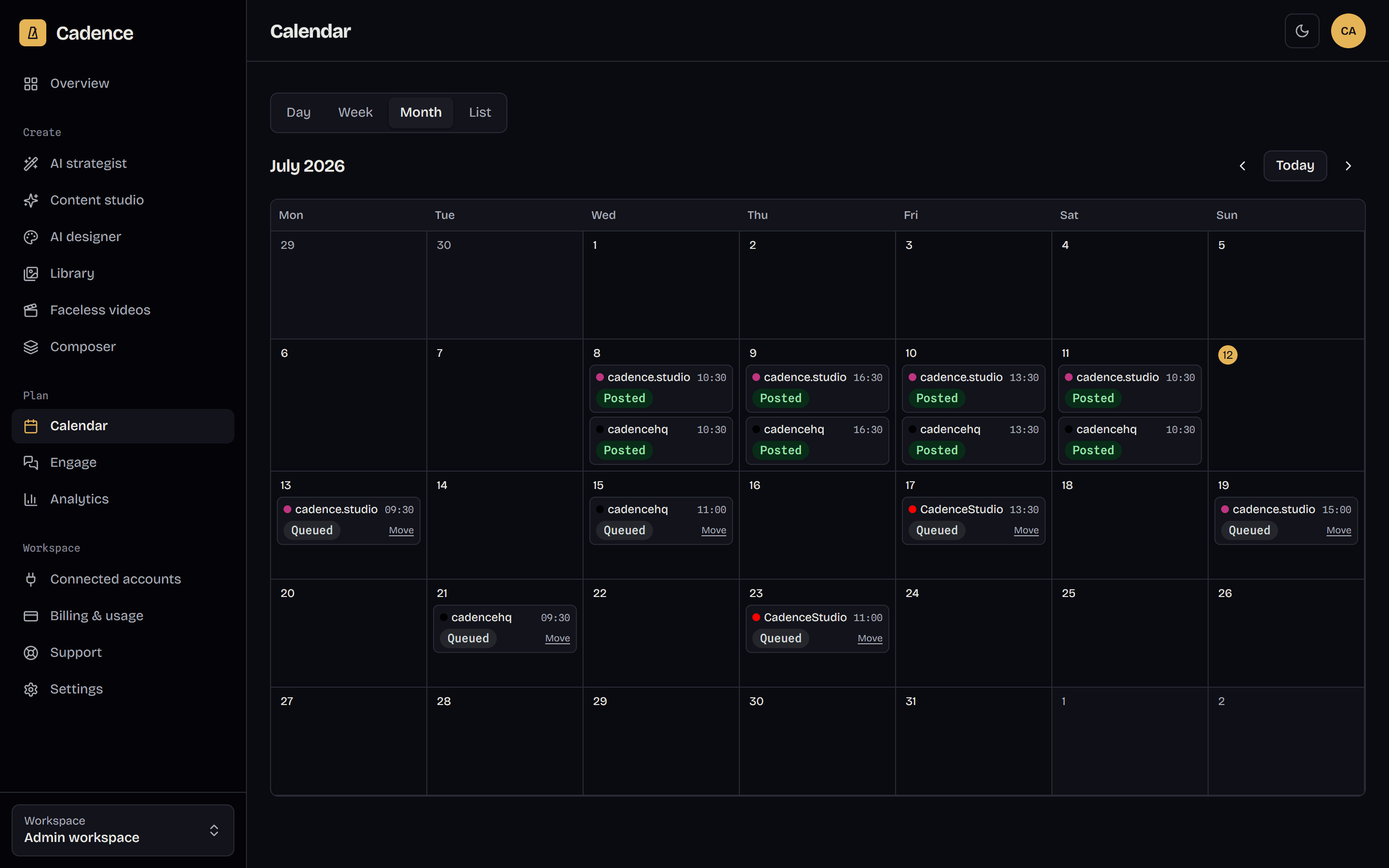Toggle dark mode with moon icon
Screen dimensions: 1389x868
1302,31
